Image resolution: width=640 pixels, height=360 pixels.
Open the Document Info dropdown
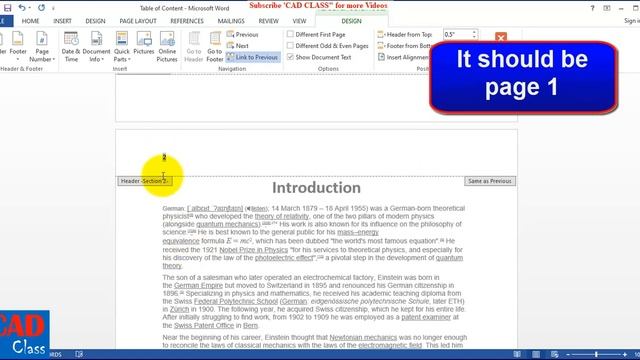point(96,47)
